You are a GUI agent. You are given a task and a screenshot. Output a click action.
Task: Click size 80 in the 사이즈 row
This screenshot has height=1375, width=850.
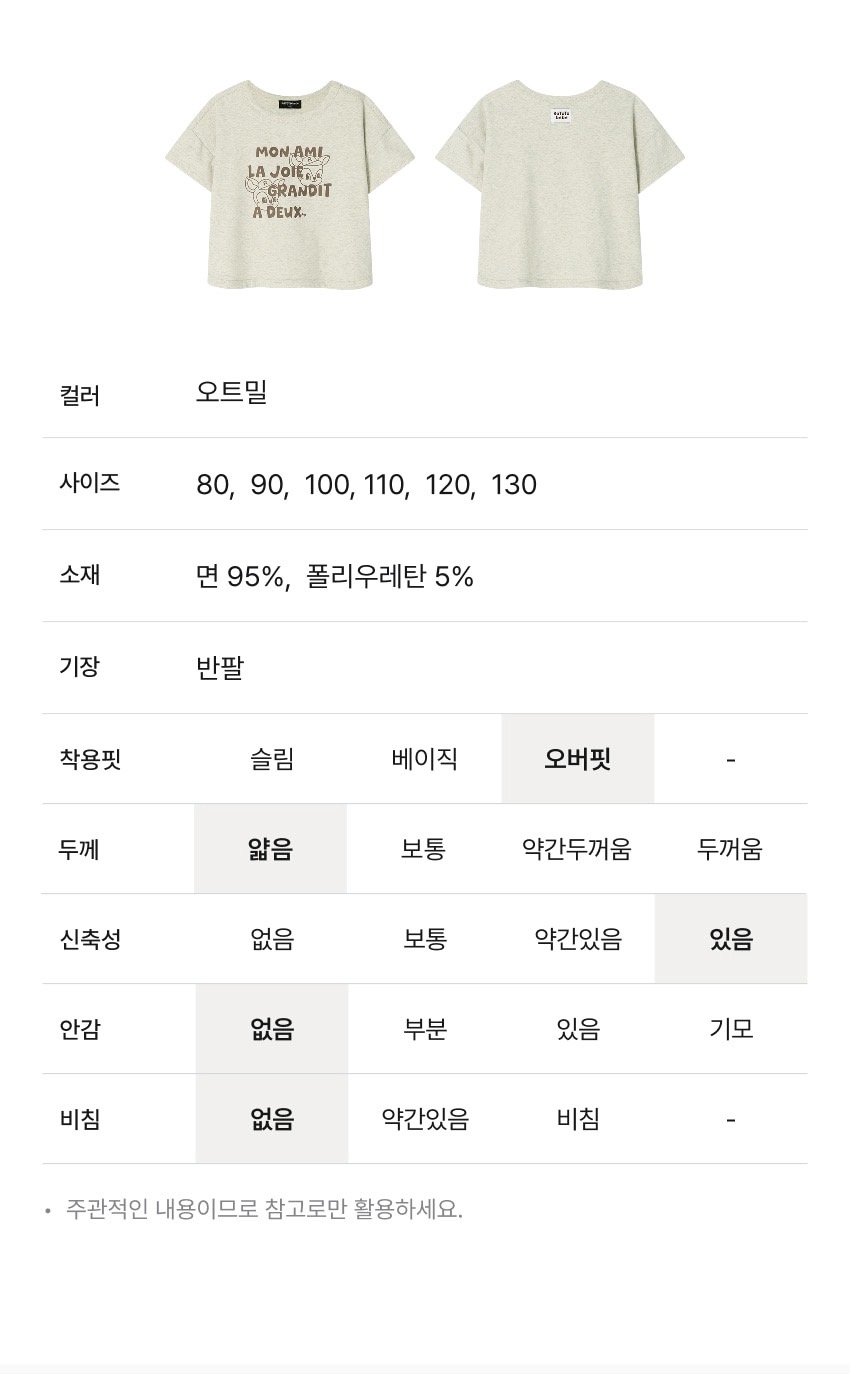tap(212, 485)
